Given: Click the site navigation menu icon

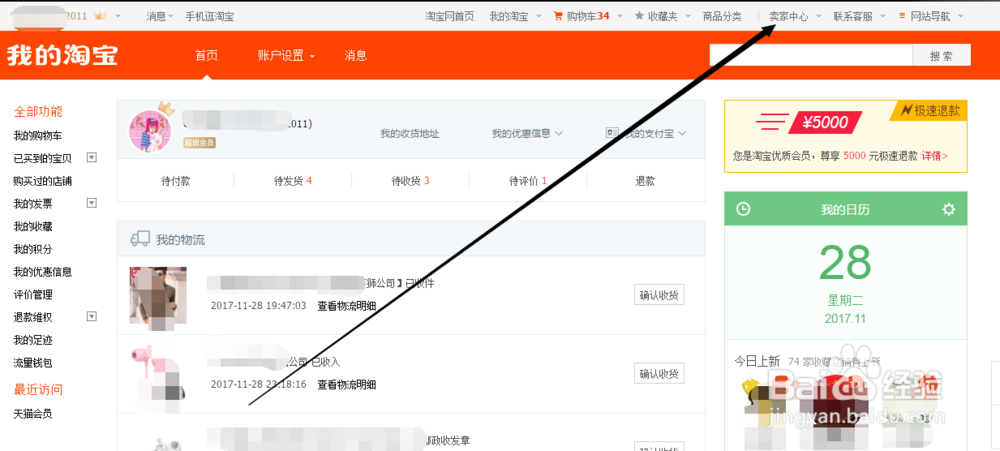Looking at the screenshot, I should 902,16.
